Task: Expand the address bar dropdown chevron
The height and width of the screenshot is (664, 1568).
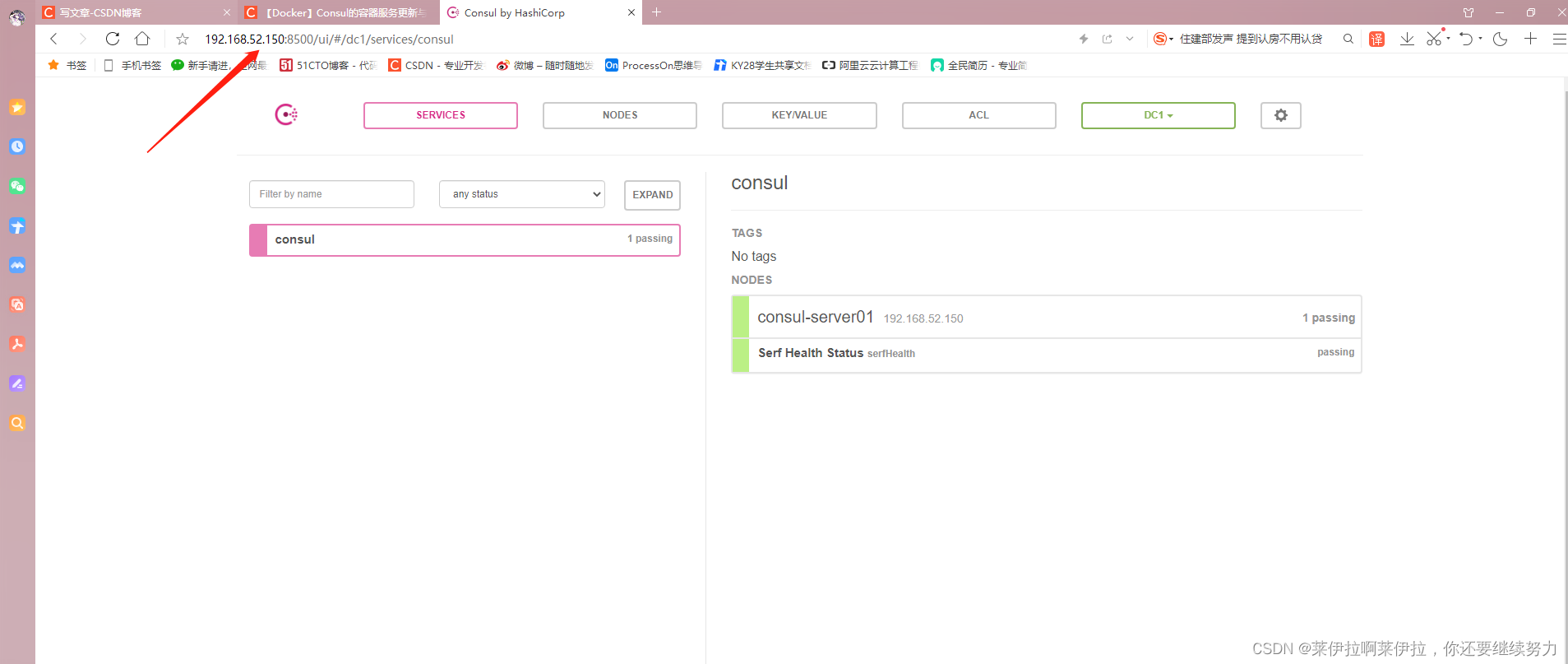Action: point(1130,39)
